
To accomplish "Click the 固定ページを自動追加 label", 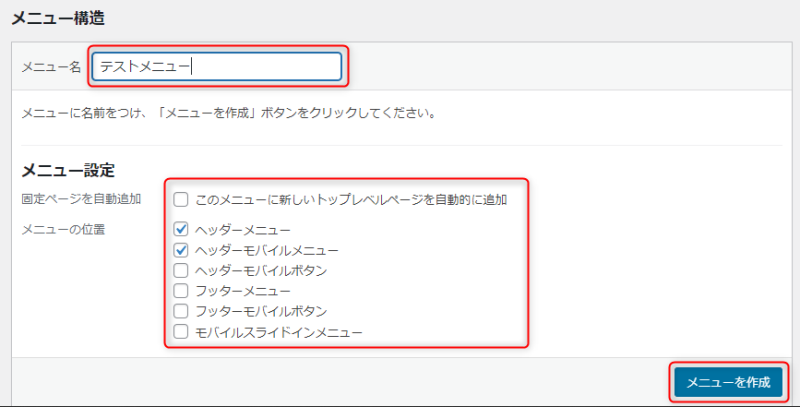I will 81,199.
